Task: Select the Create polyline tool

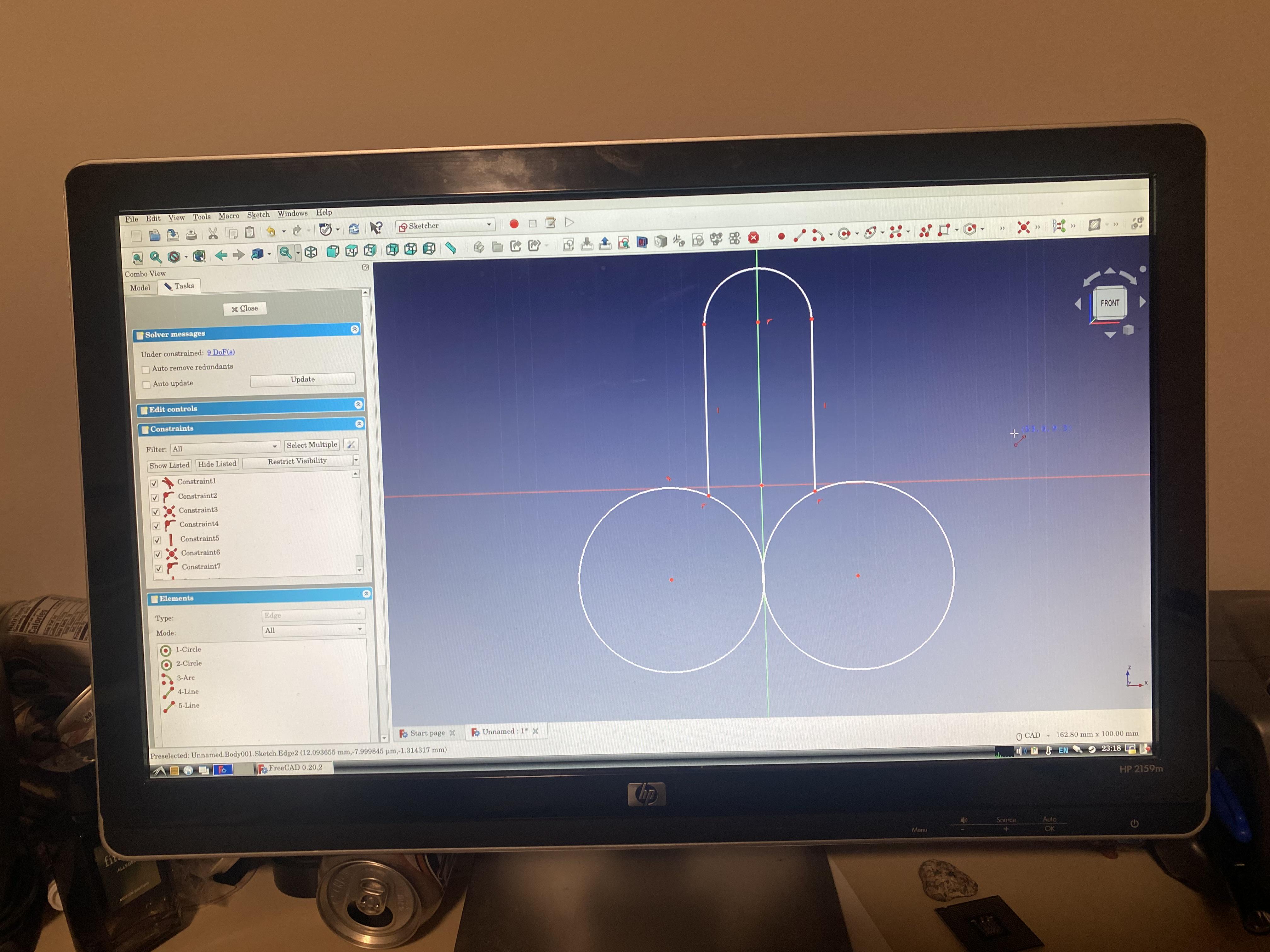Action: [x=925, y=231]
